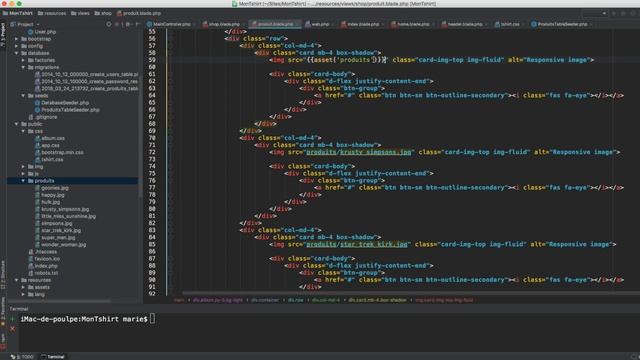Viewport: 640px width, 360px height.
Task: Select robots.txt file
Action: [x=43, y=273]
